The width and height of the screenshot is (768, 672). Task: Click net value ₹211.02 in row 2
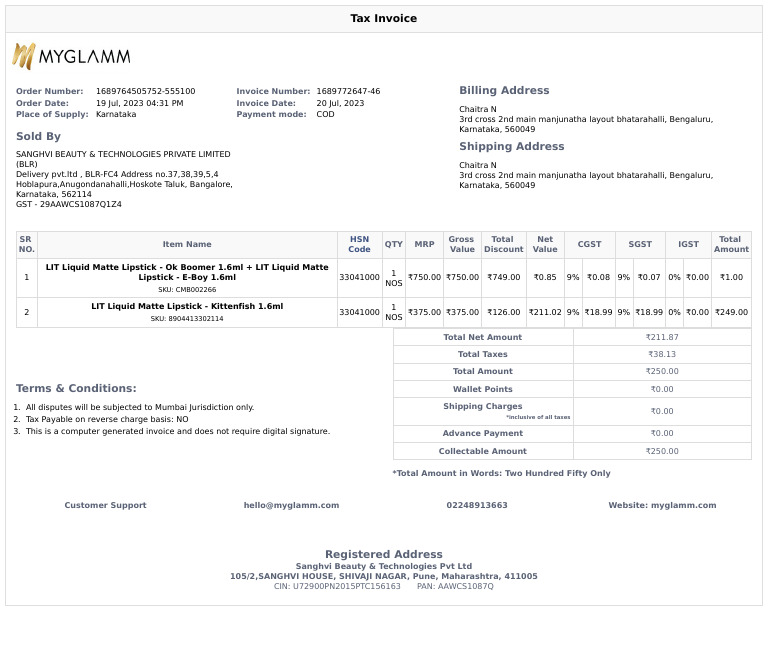[x=545, y=312]
